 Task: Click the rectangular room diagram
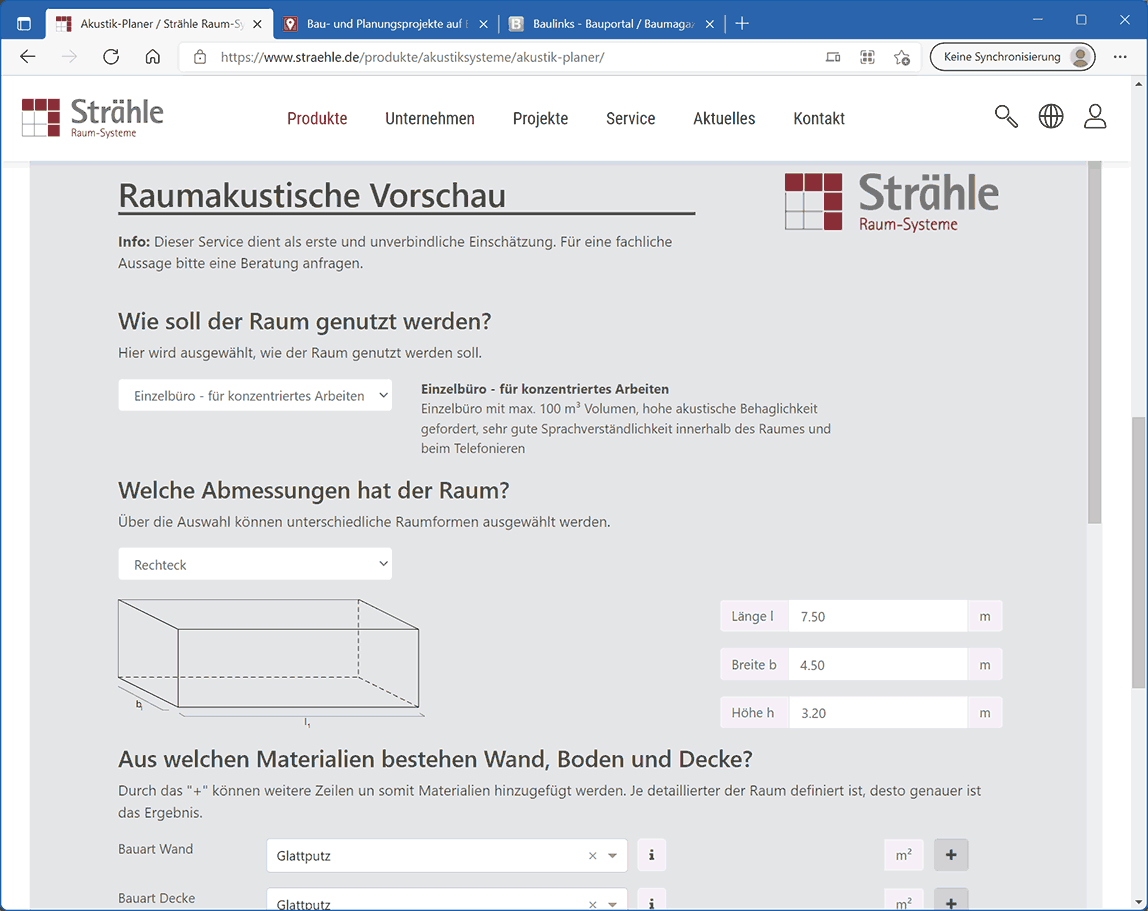[x=271, y=663]
